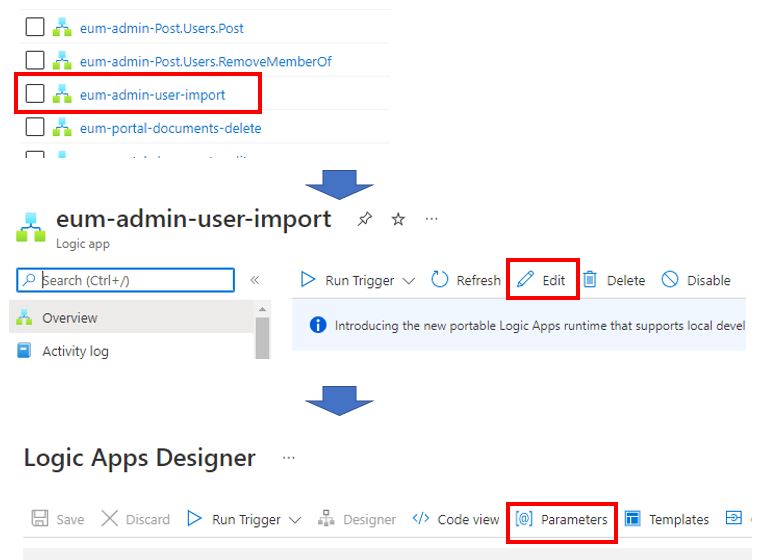Open the eum-admin-user-import logic app link
774x560 pixels.
click(152, 94)
